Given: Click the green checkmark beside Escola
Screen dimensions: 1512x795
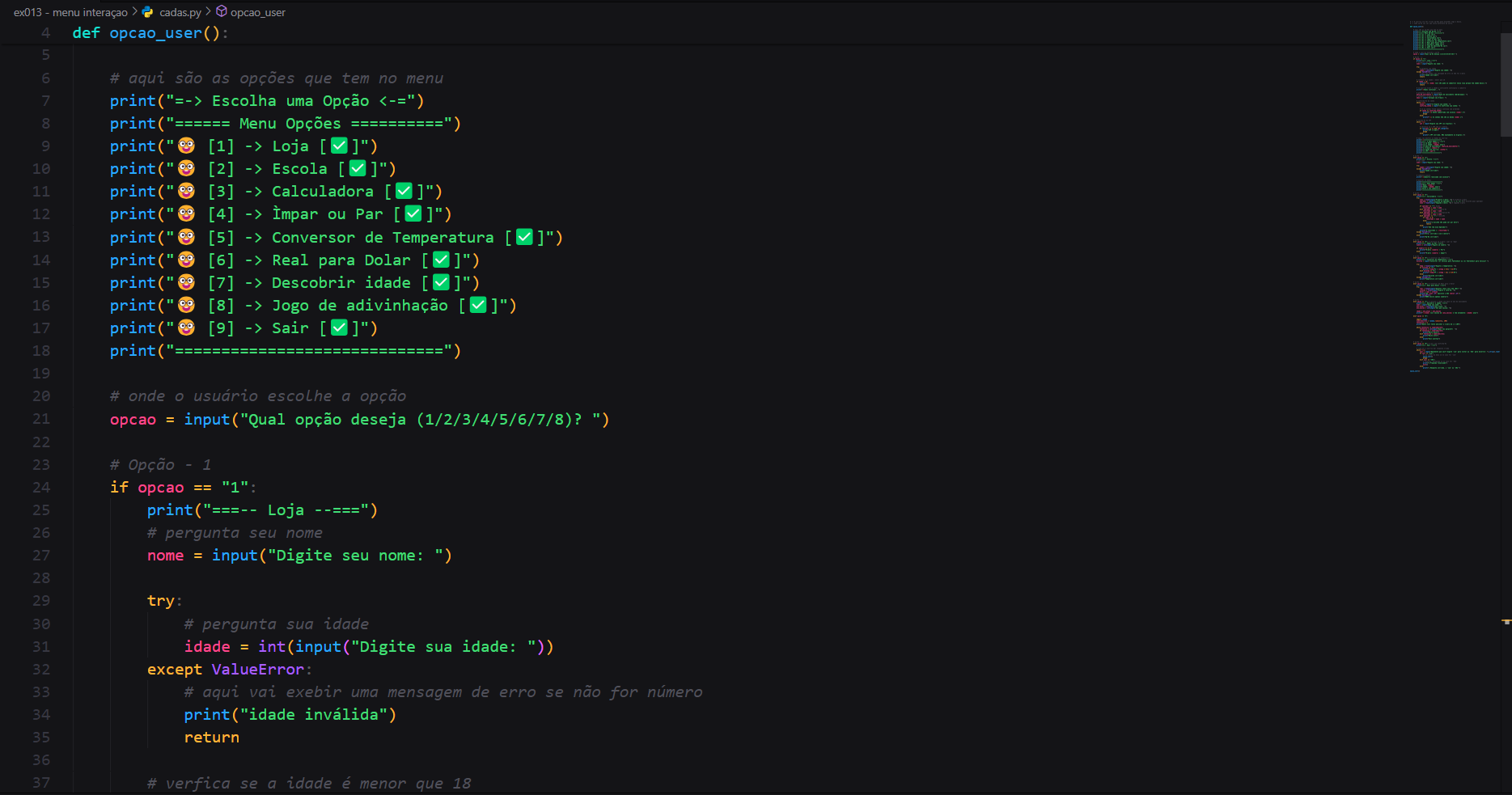Looking at the screenshot, I should pyautogui.click(x=357, y=168).
